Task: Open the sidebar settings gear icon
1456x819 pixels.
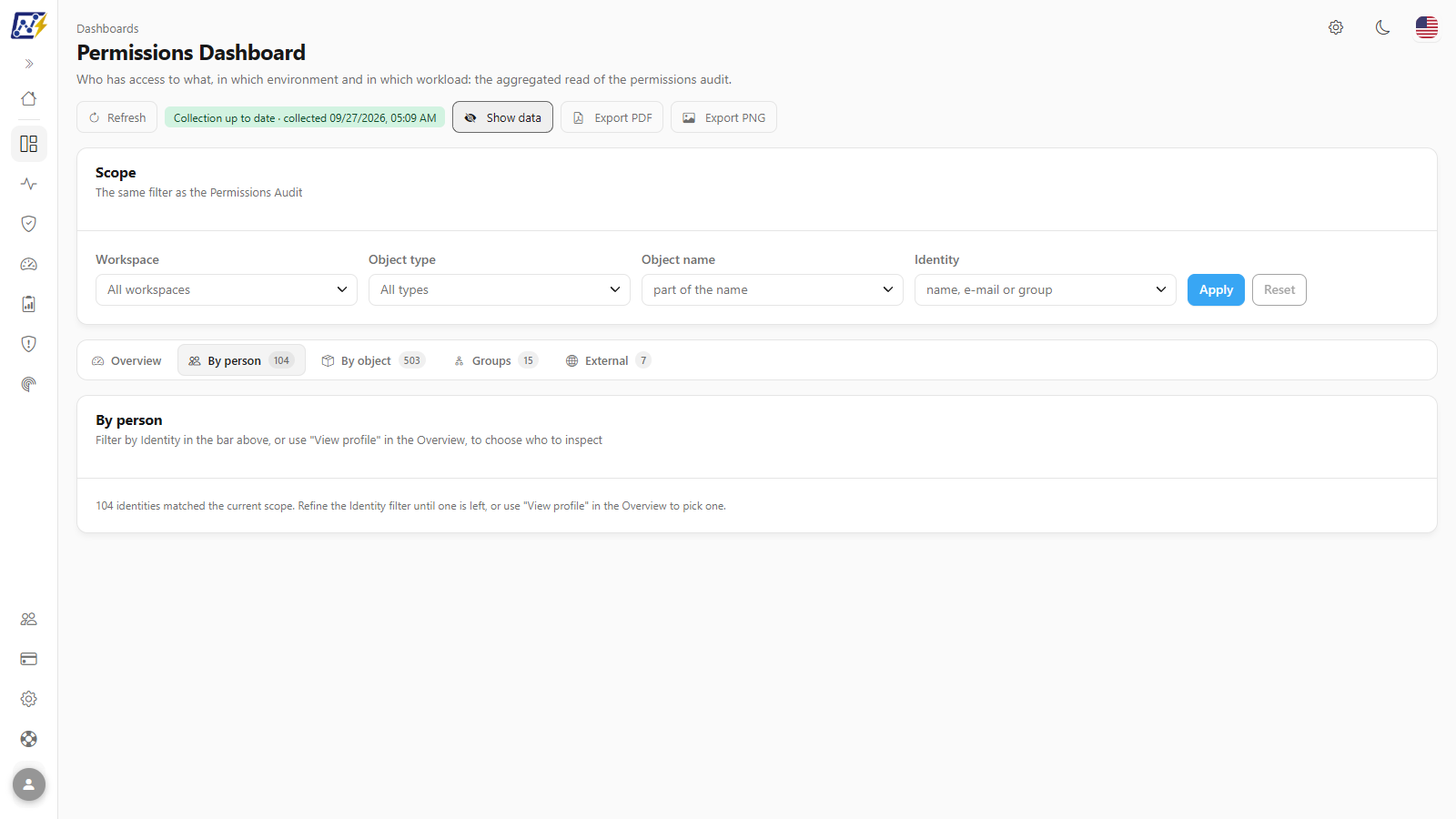Action: 29,699
